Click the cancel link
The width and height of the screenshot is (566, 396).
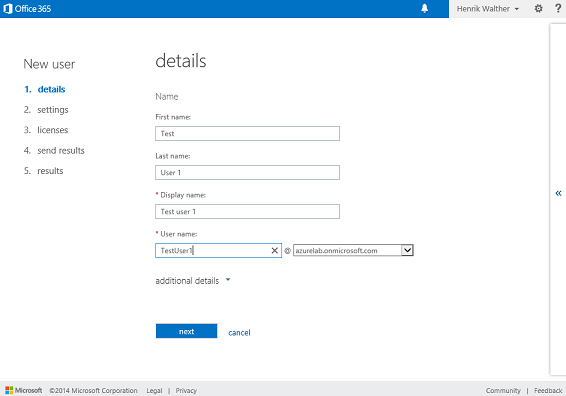click(x=239, y=332)
